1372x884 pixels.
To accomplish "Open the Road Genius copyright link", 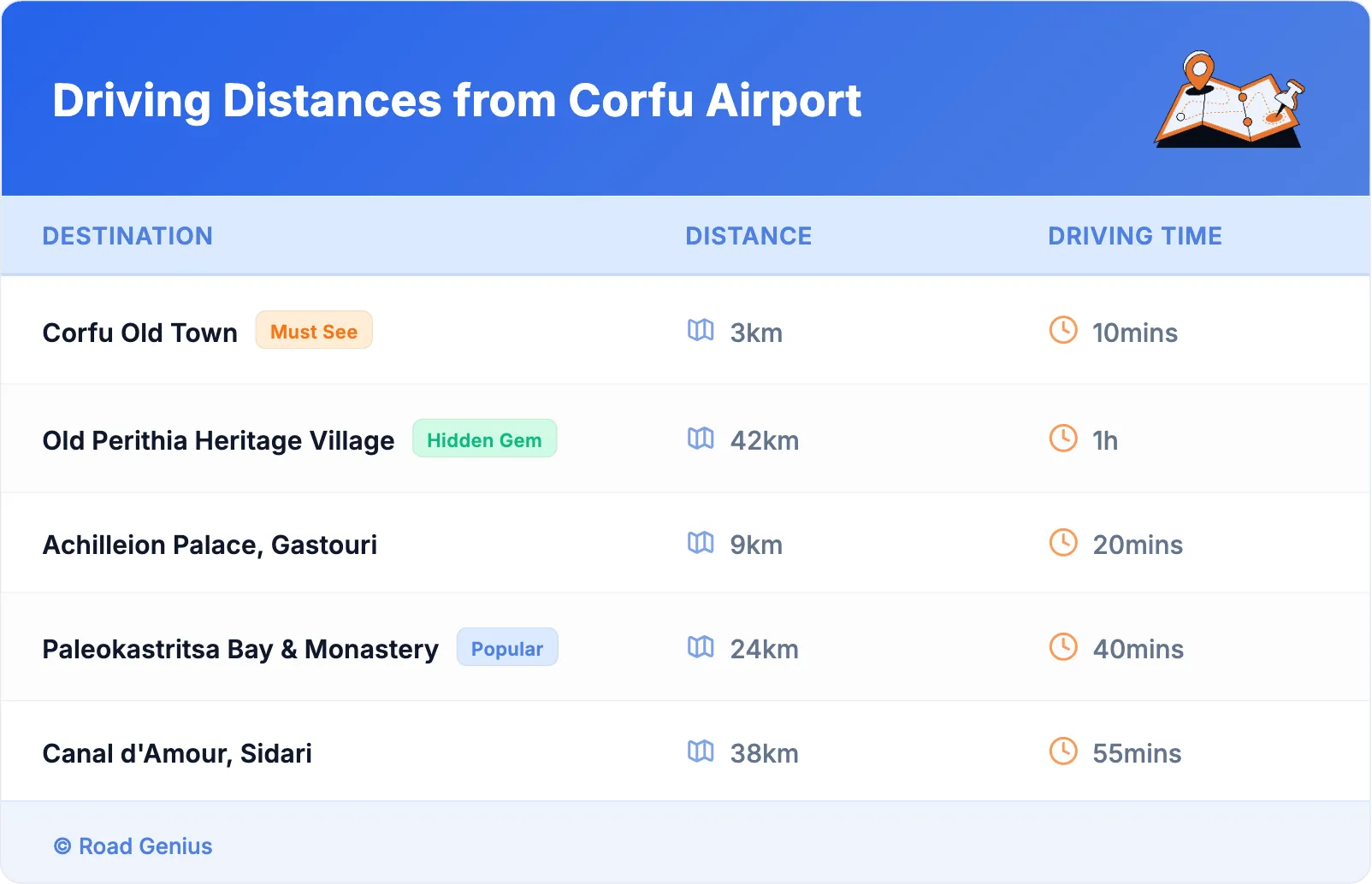I will pyautogui.click(x=133, y=846).
